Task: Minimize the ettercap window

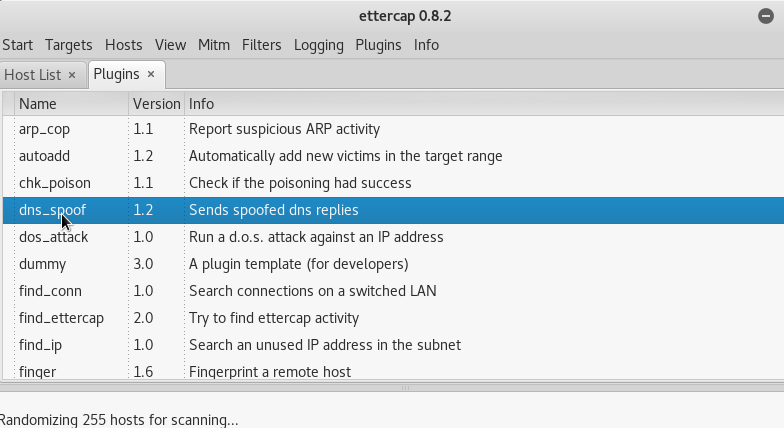Action: point(766,16)
